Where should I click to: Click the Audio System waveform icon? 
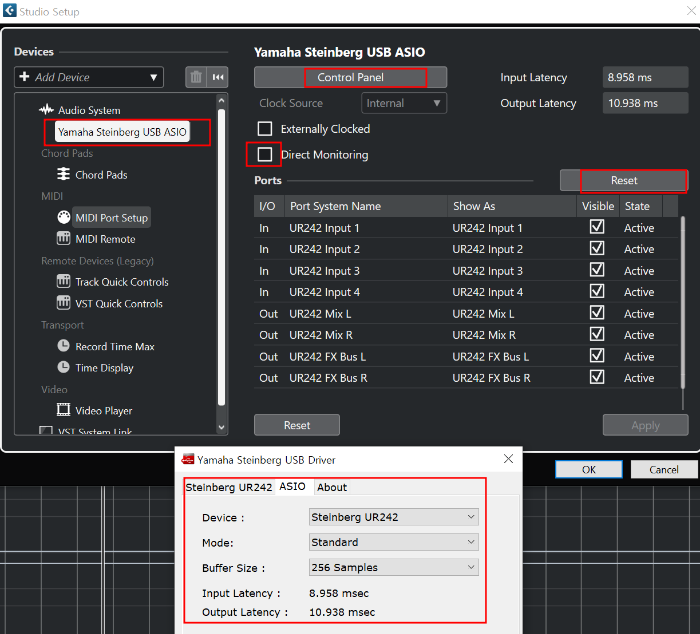coord(46,109)
